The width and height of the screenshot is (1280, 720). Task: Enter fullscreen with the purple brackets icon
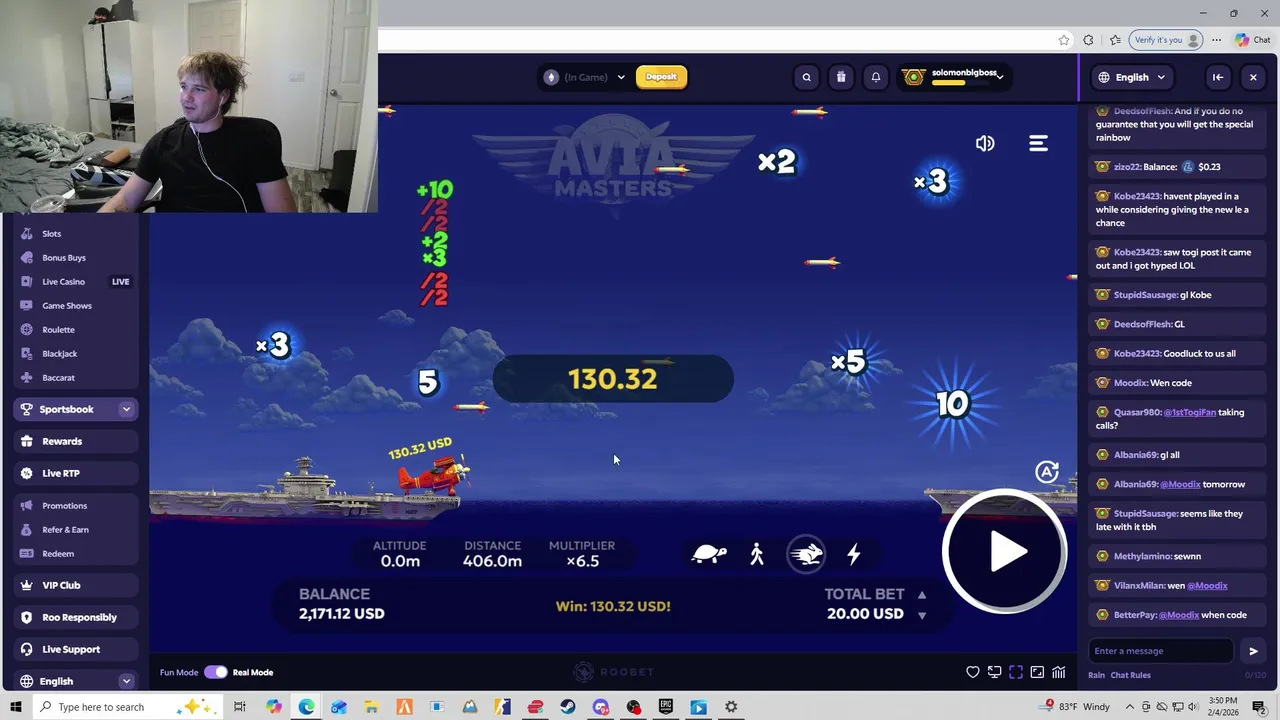click(1016, 672)
